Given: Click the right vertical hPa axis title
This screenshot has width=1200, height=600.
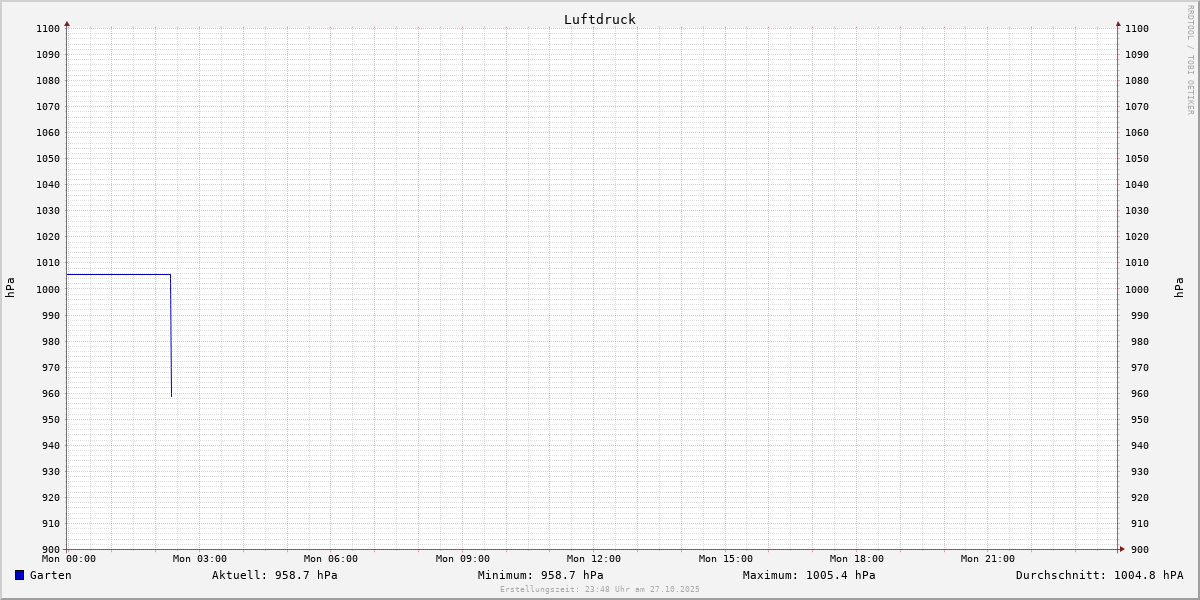Looking at the screenshot, I should tap(1179, 288).
